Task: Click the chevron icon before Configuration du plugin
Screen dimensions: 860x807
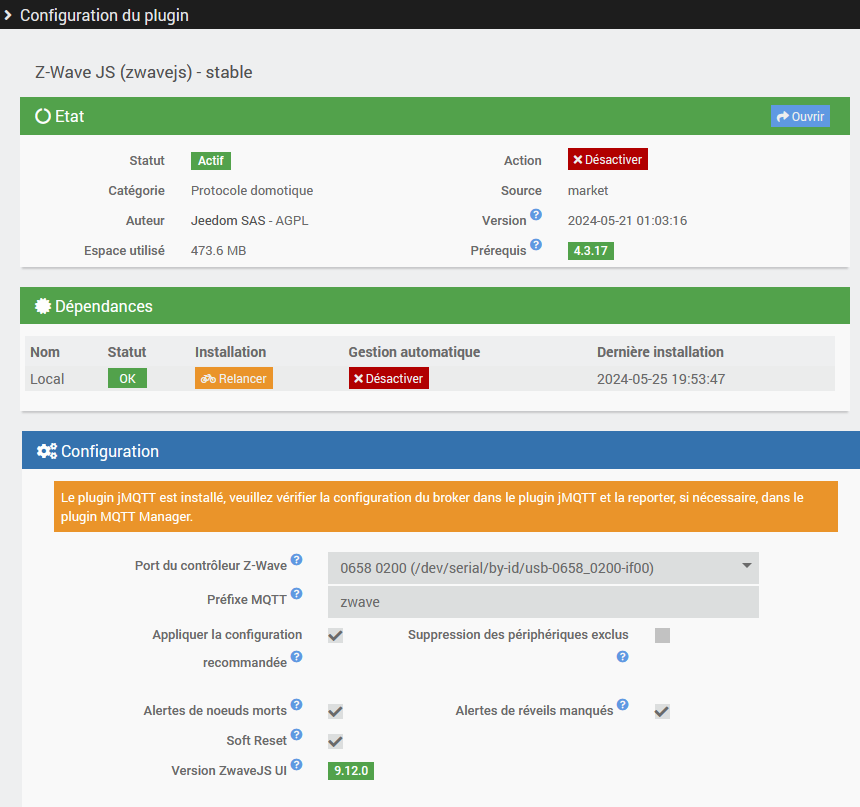Action: (8, 15)
